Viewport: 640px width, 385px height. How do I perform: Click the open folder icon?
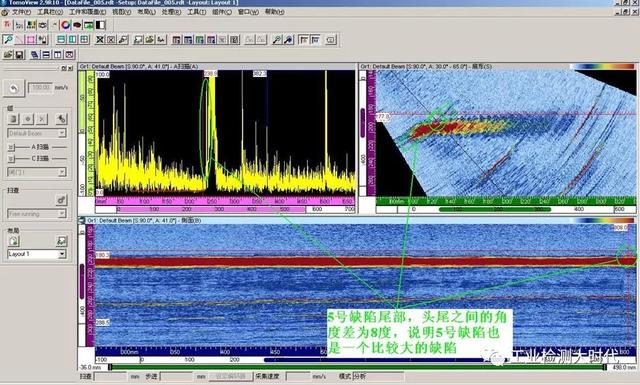pos(8,54)
